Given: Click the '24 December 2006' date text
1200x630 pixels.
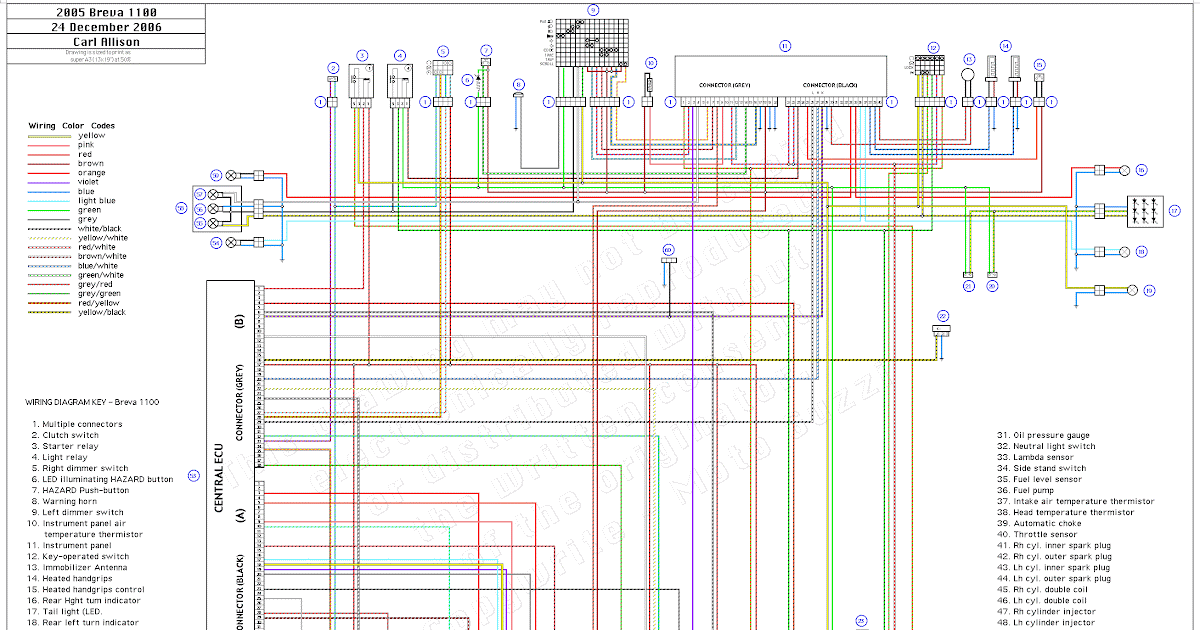Looking at the screenshot, I should [x=106, y=27].
